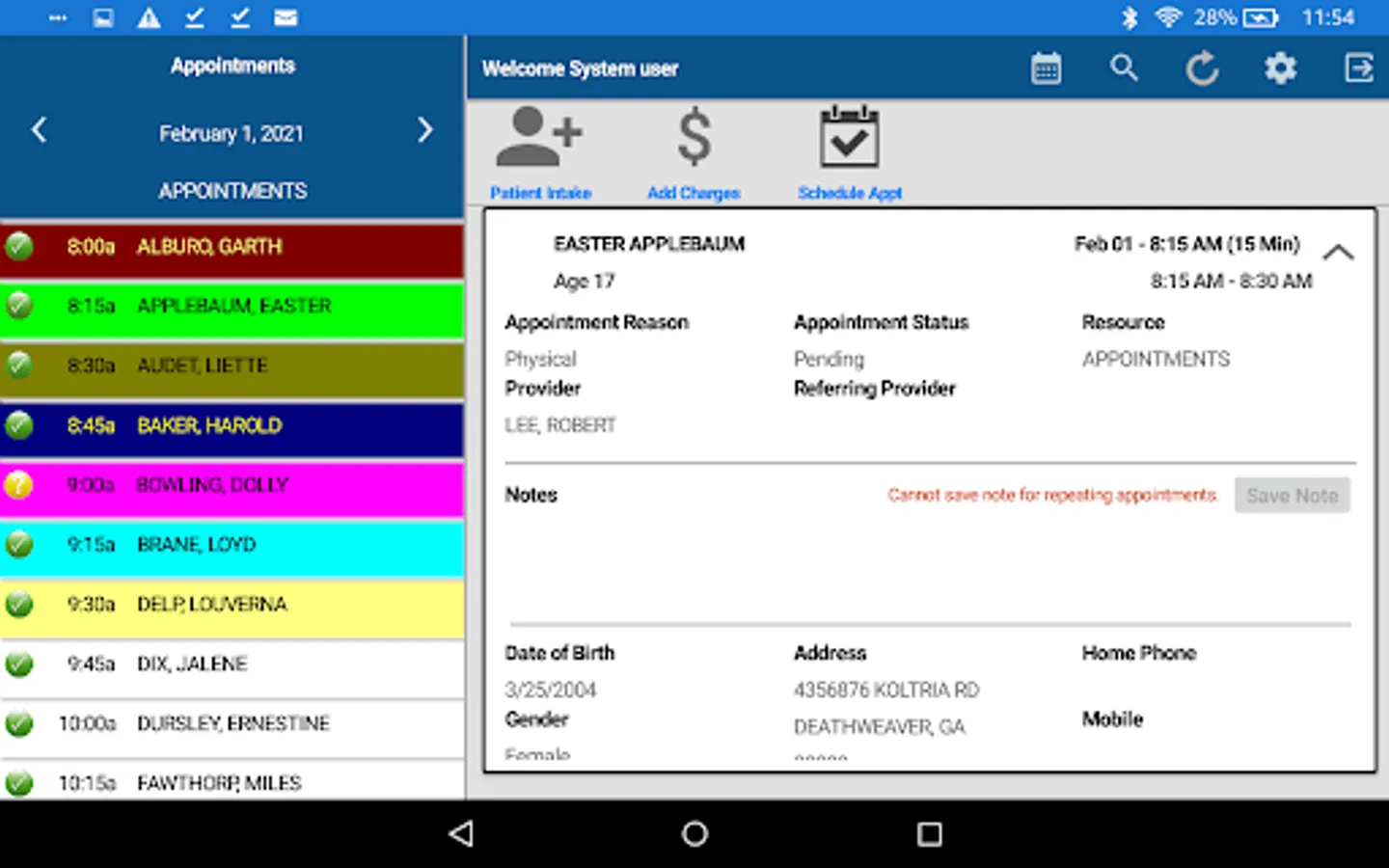Tap the Bluetooth indicator in status bar
This screenshot has height=868, width=1389.
(1130, 17)
